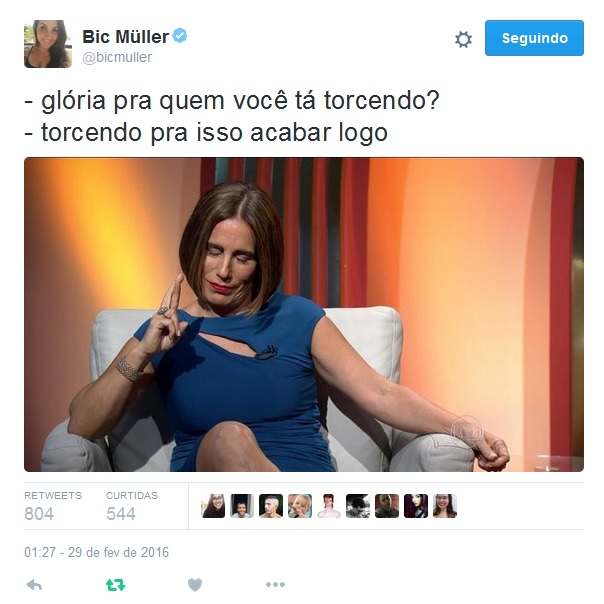604x604 pixels.
Task: Click the Bic Müller display name
Action: [x=126, y=37]
